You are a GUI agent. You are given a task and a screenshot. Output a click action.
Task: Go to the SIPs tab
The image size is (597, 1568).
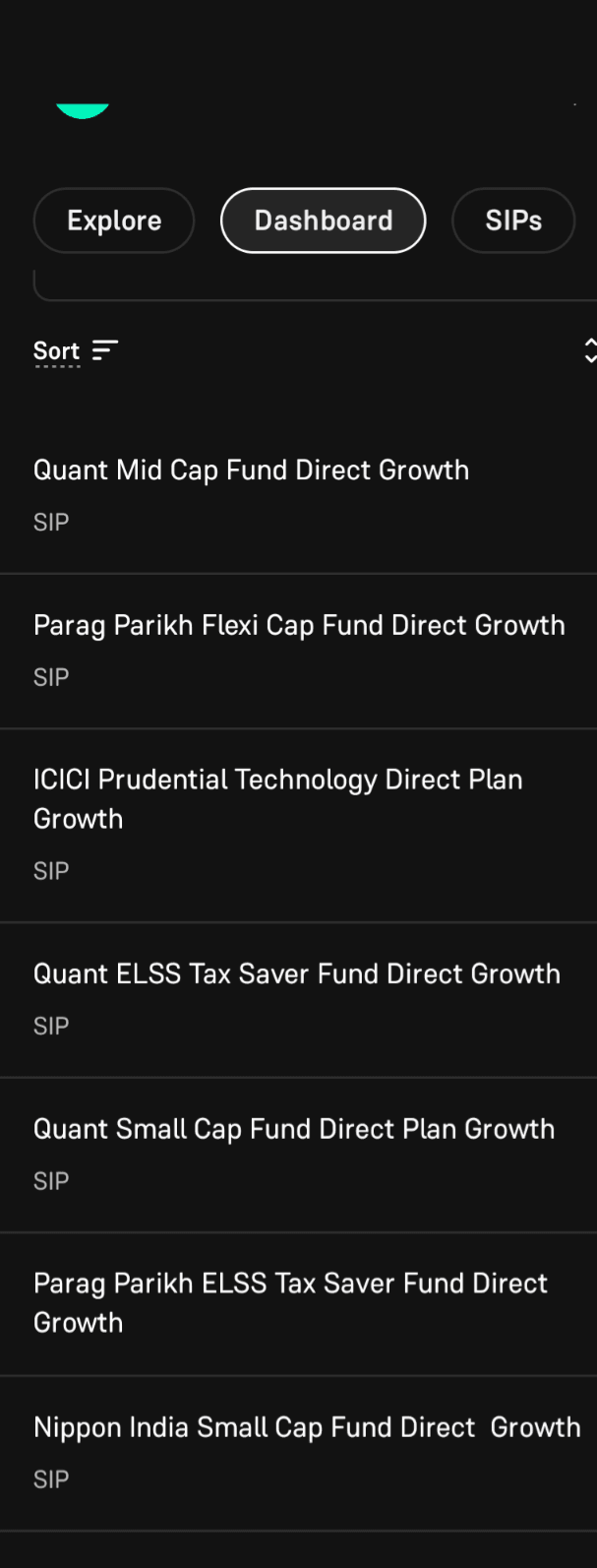[512, 220]
